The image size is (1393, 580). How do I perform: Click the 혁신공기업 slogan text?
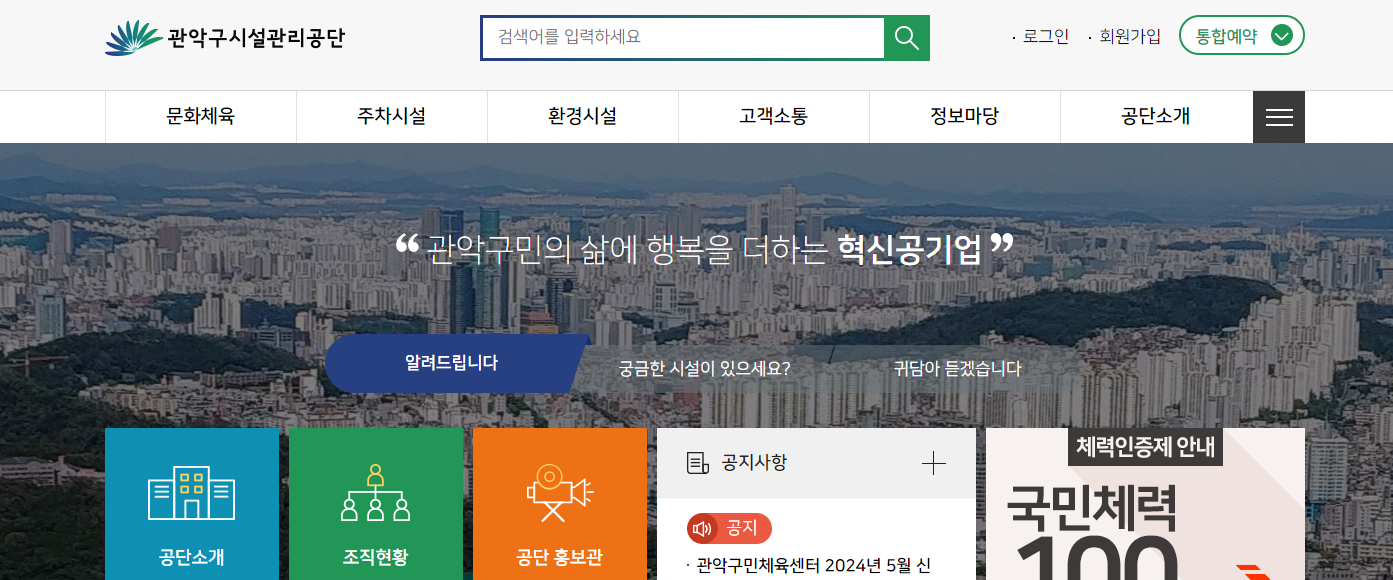coord(910,249)
